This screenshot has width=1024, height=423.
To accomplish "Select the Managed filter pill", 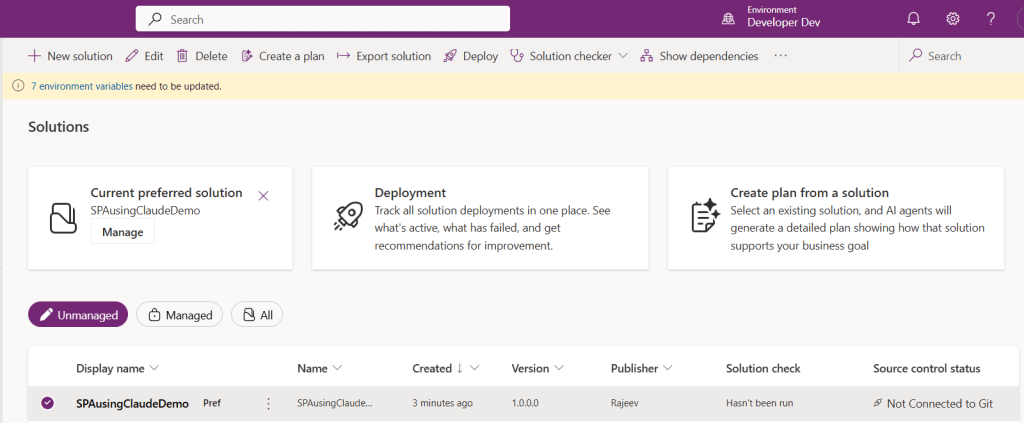I will (x=179, y=315).
